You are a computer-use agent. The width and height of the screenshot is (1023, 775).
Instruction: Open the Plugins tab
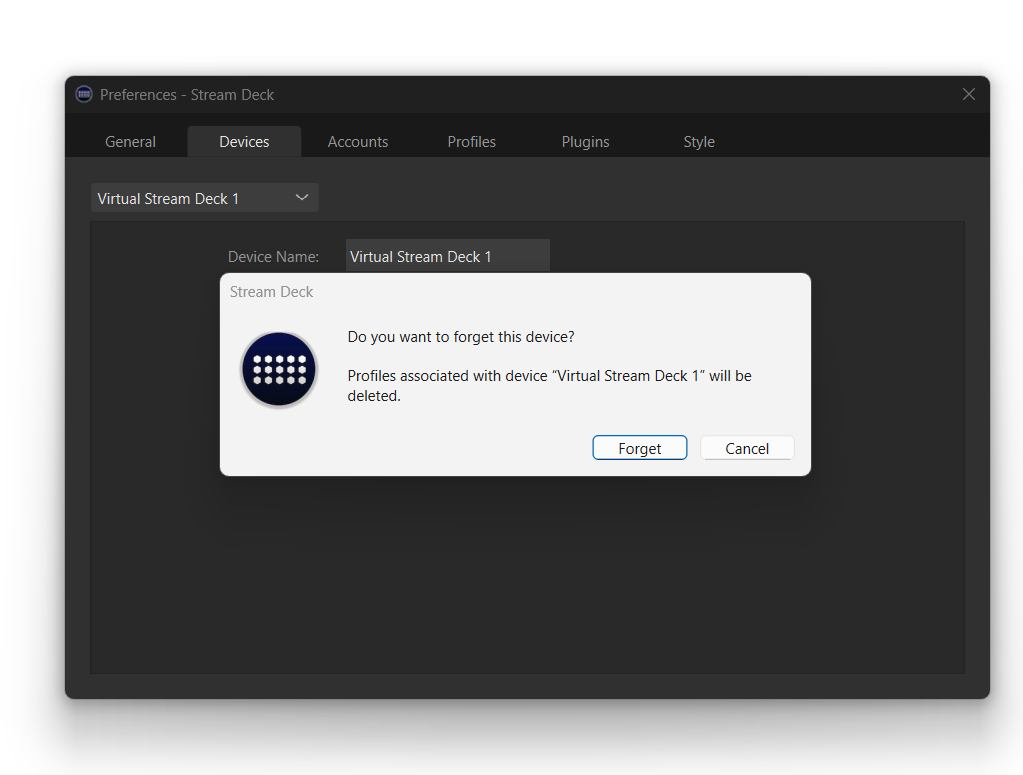click(x=585, y=141)
